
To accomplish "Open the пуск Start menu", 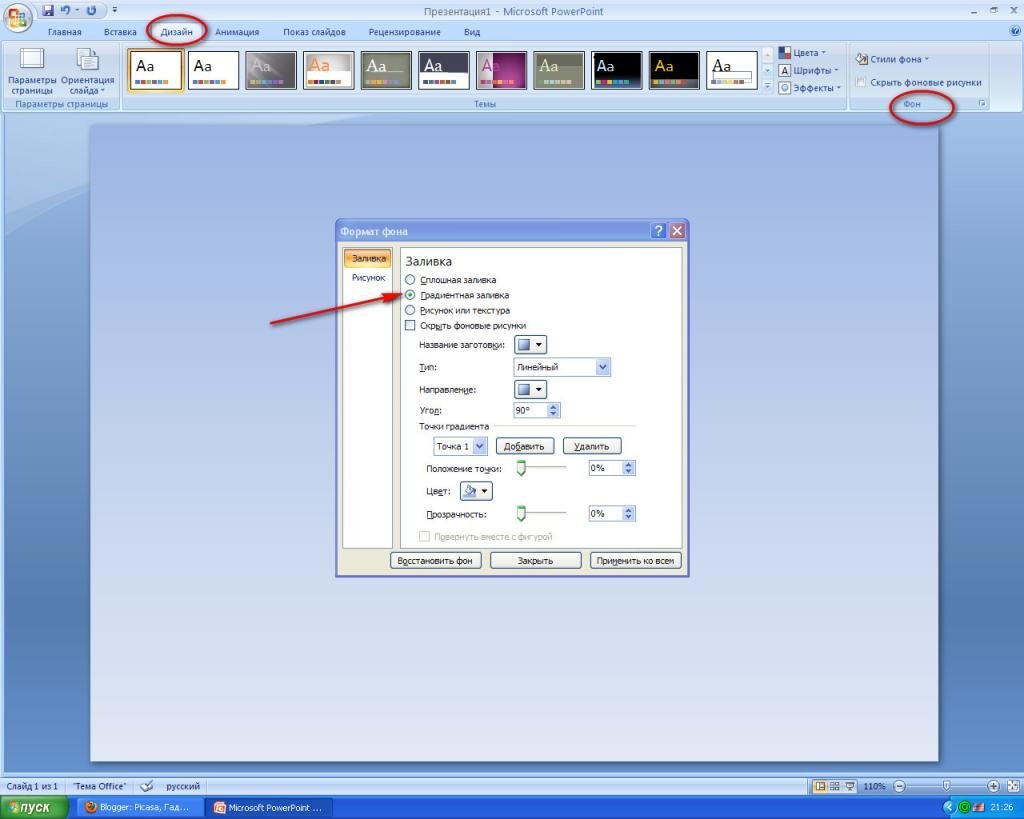I will (34, 807).
